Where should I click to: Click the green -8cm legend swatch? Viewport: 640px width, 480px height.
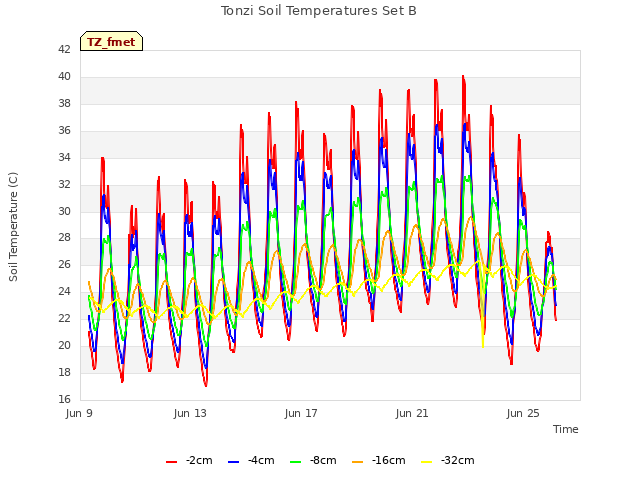click(296, 462)
